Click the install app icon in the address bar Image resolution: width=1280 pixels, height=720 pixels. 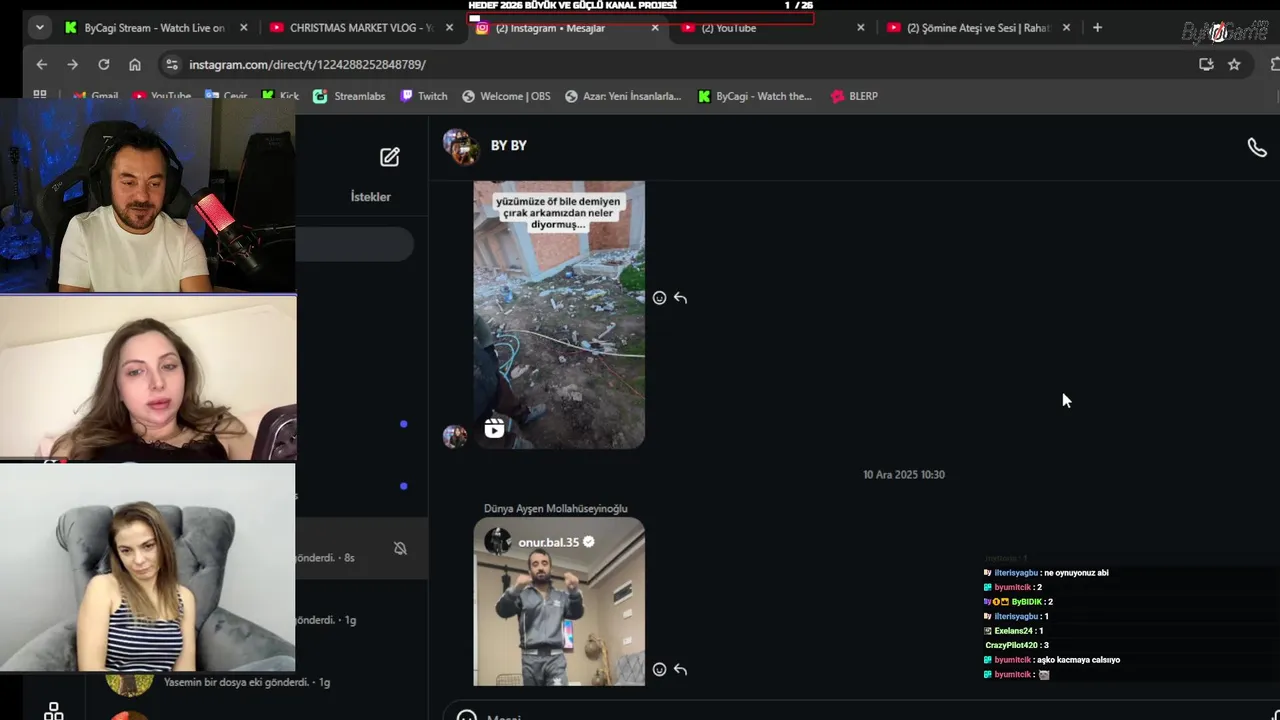coord(1206,64)
